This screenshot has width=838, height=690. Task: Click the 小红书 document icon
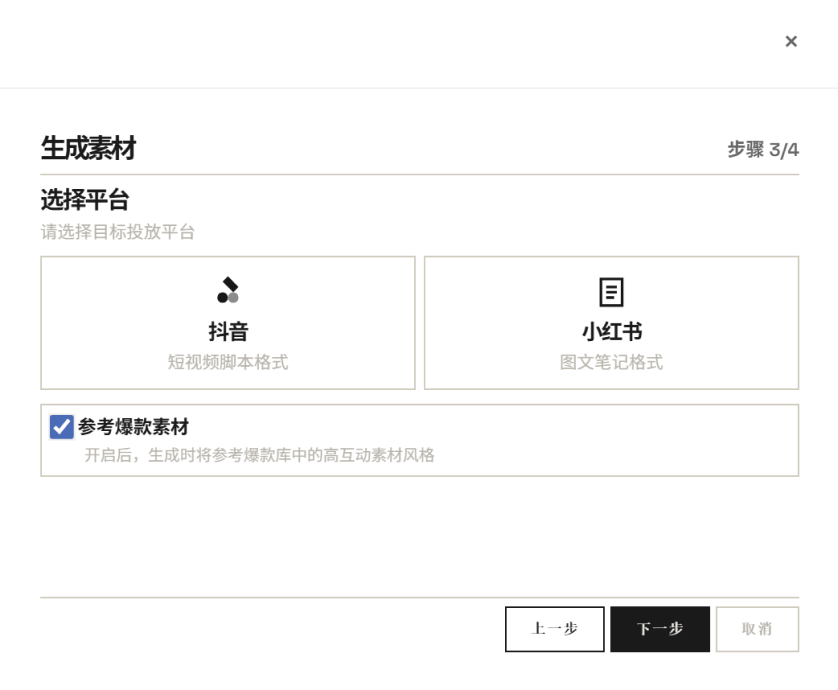[611, 292]
